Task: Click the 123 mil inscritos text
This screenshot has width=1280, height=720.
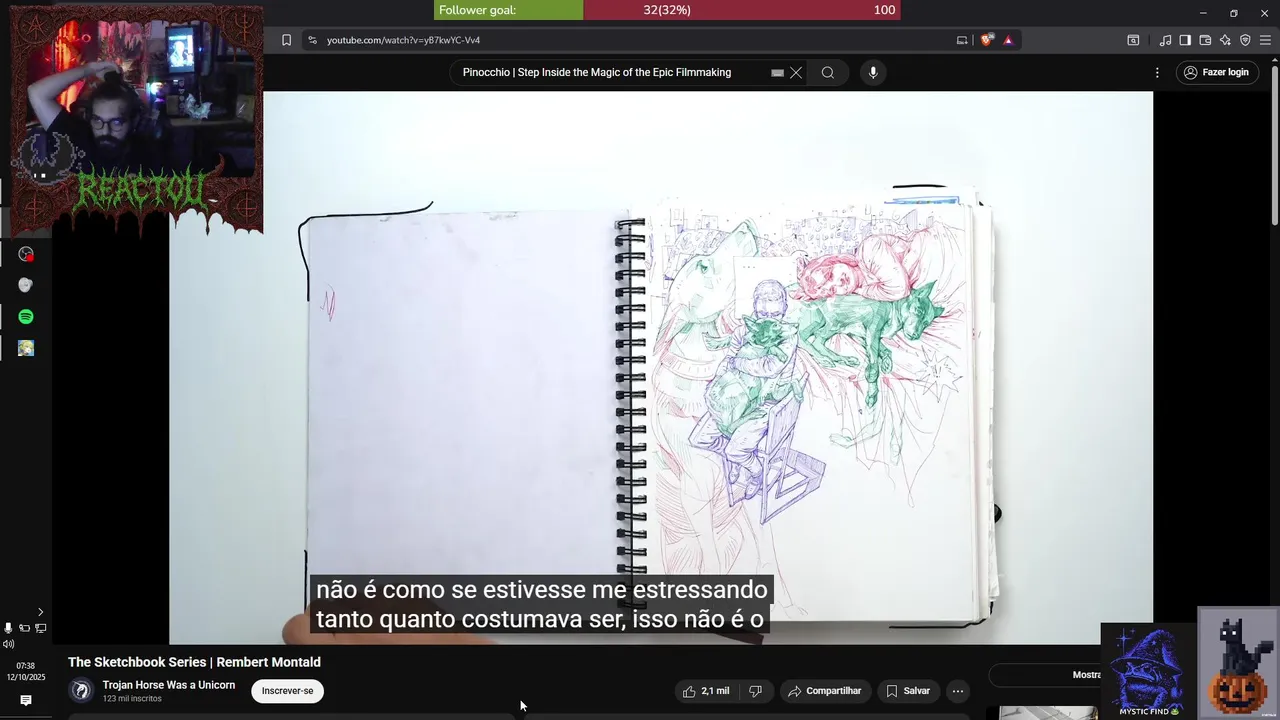Action: point(132,699)
